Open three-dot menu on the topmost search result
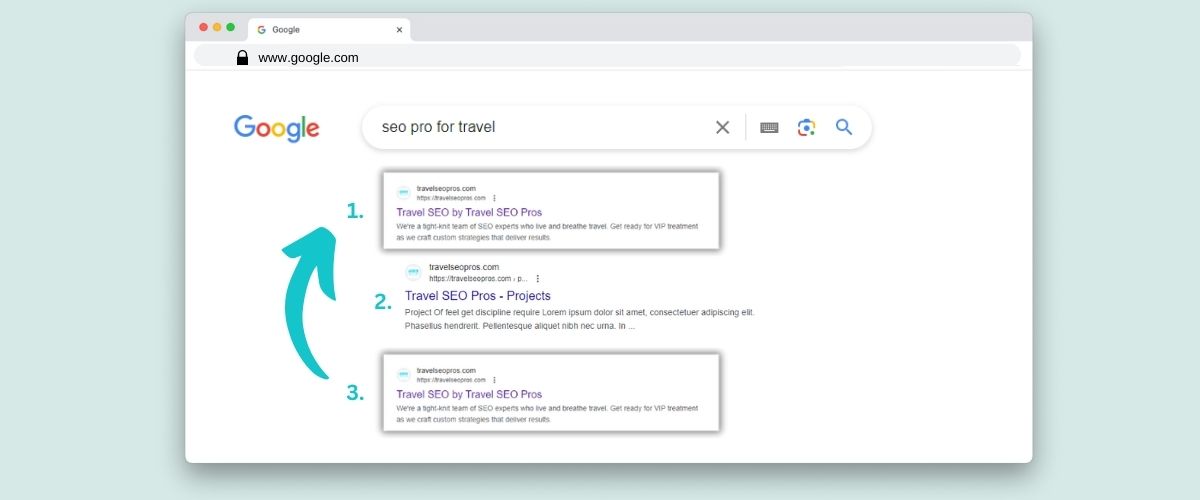 (494, 198)
